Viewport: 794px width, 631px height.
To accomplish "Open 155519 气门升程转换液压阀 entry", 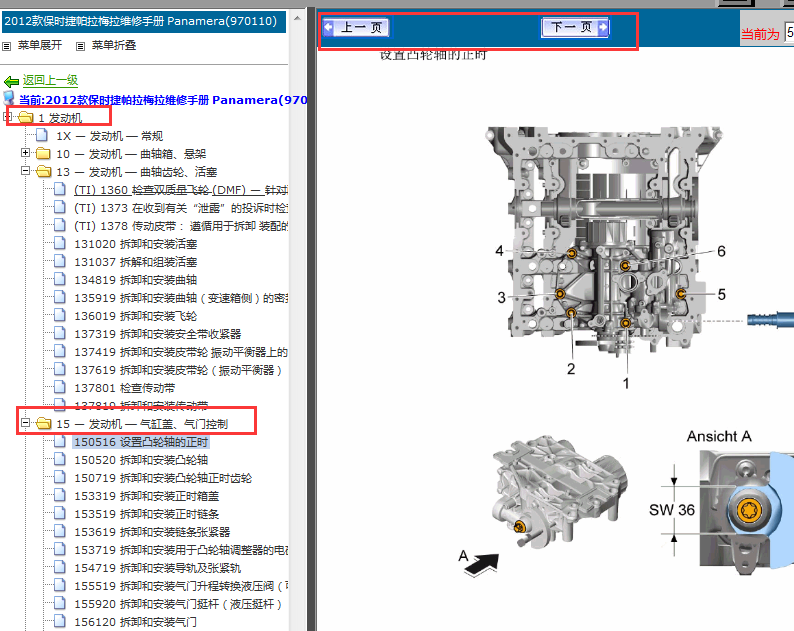I will pyautogui.click(x=181, y=585).
